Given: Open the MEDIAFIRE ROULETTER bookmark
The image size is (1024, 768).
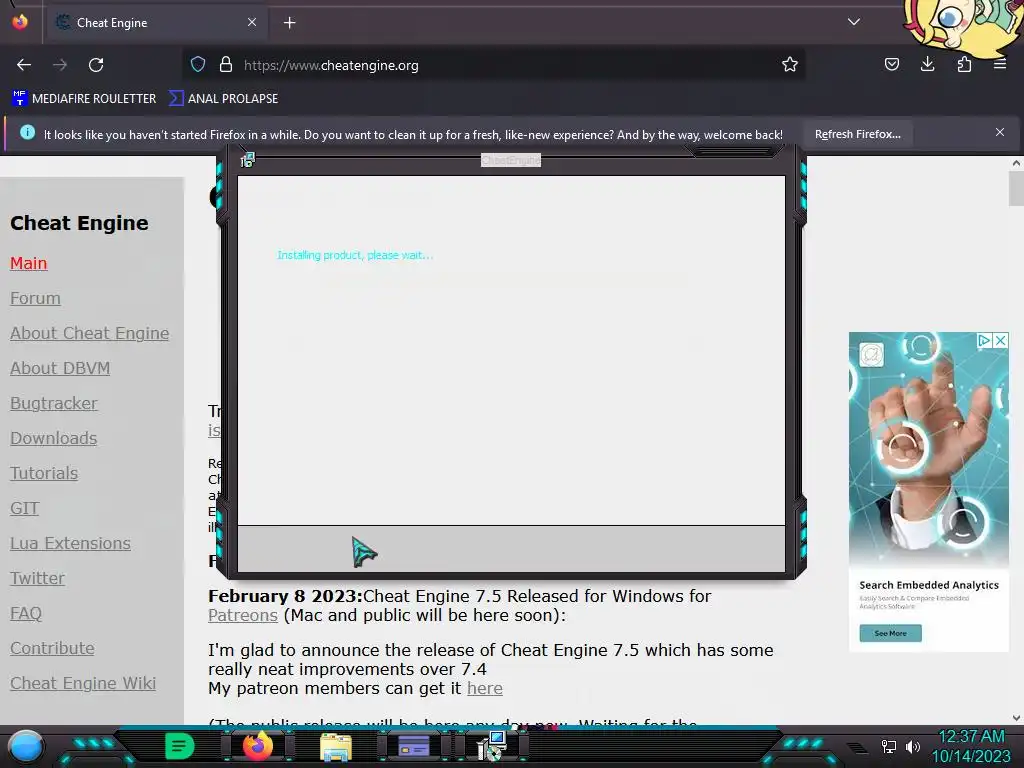Looking at the screenshot, I should [x=84, y=99].
